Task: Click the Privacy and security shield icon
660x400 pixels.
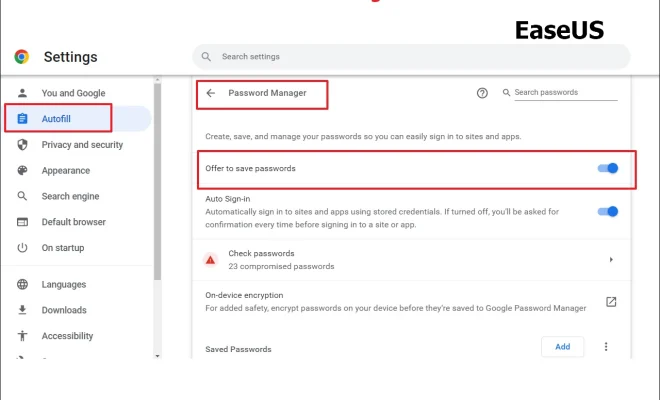Action: tap(22, 145)
